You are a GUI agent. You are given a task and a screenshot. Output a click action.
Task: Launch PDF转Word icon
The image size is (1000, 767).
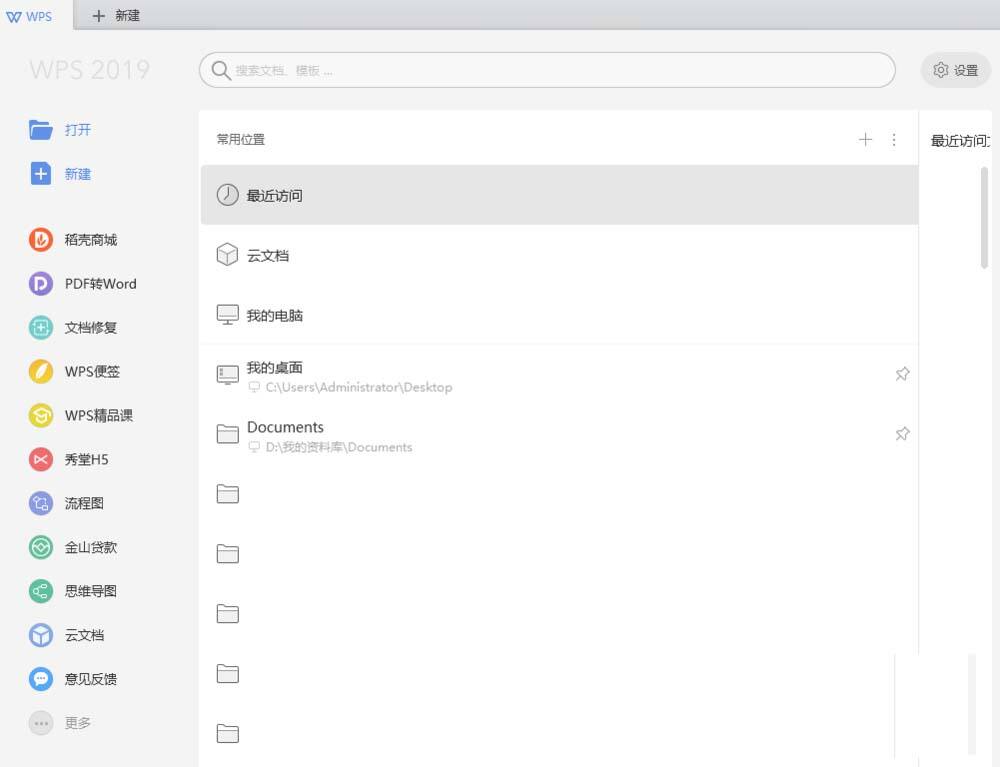(41, 284)
